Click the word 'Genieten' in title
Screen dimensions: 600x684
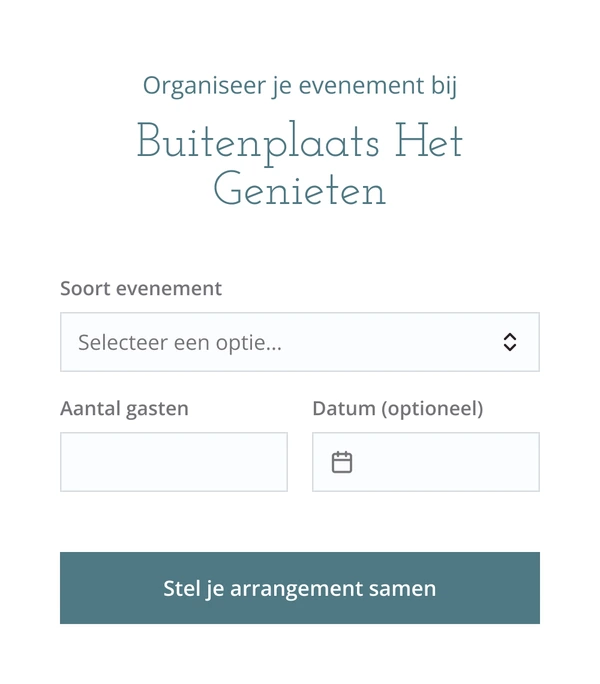tap(300, 188)
